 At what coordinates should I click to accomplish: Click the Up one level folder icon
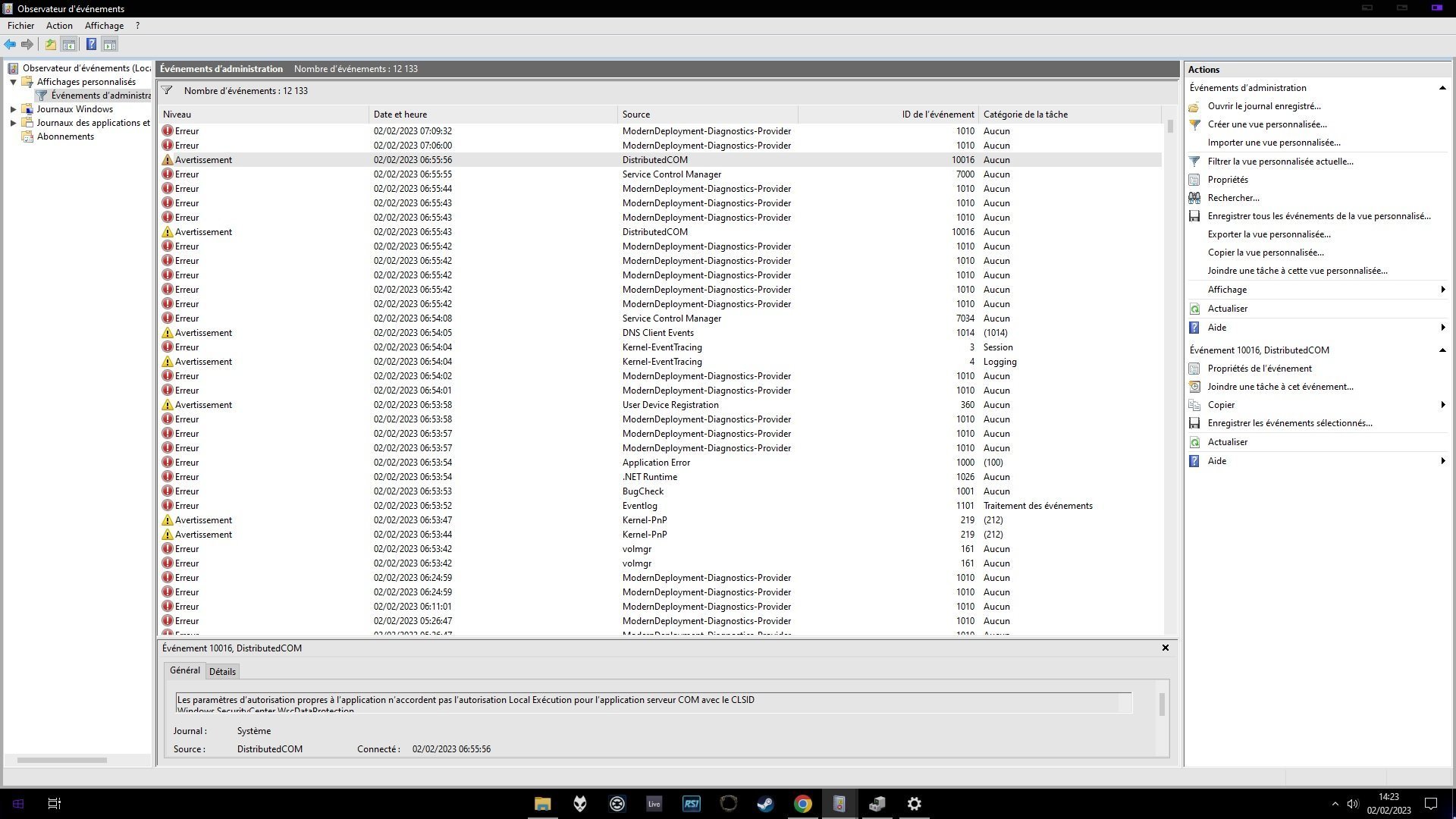(x=50, y=45)
